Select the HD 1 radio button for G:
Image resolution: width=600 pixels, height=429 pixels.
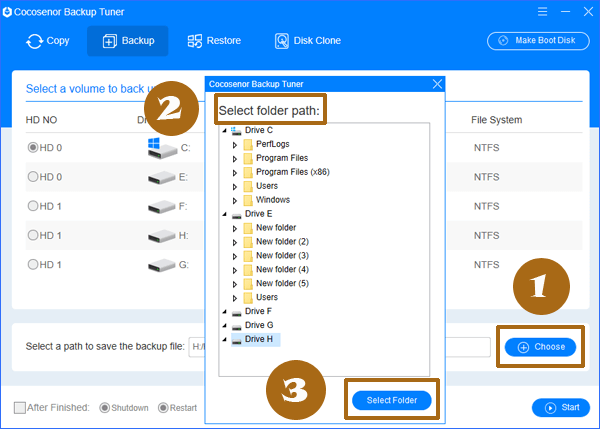pos(33,264)
